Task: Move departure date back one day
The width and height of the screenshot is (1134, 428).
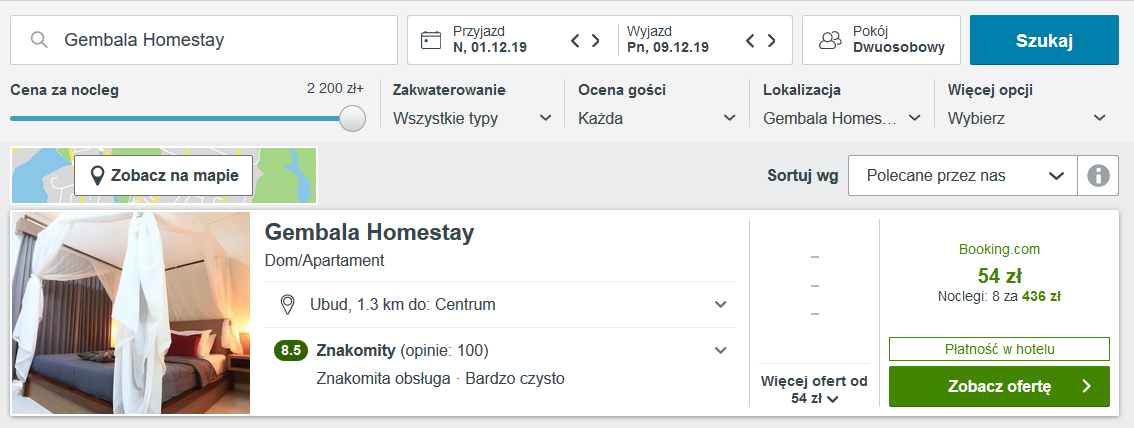Action: click(751, 40)
